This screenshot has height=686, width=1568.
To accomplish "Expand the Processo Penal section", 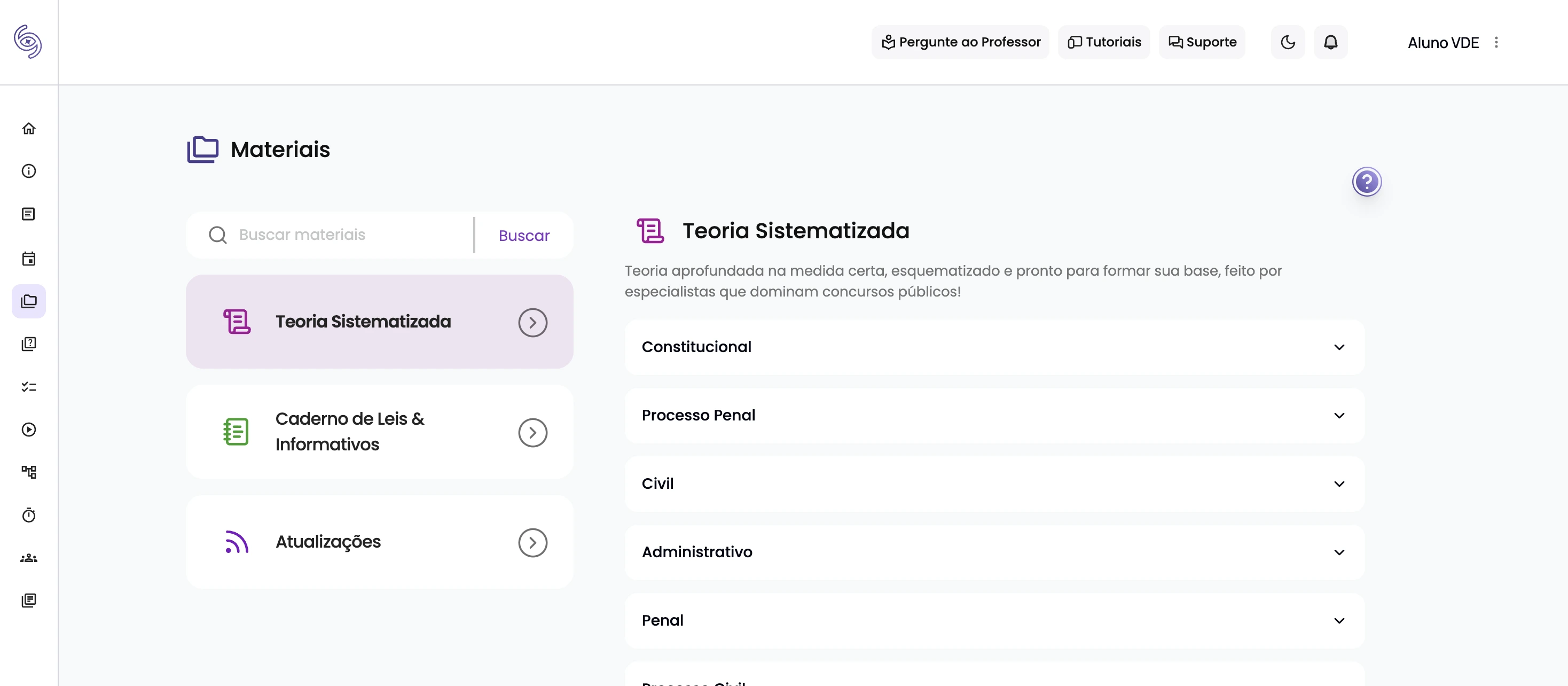I will click(x=994, y=415).
